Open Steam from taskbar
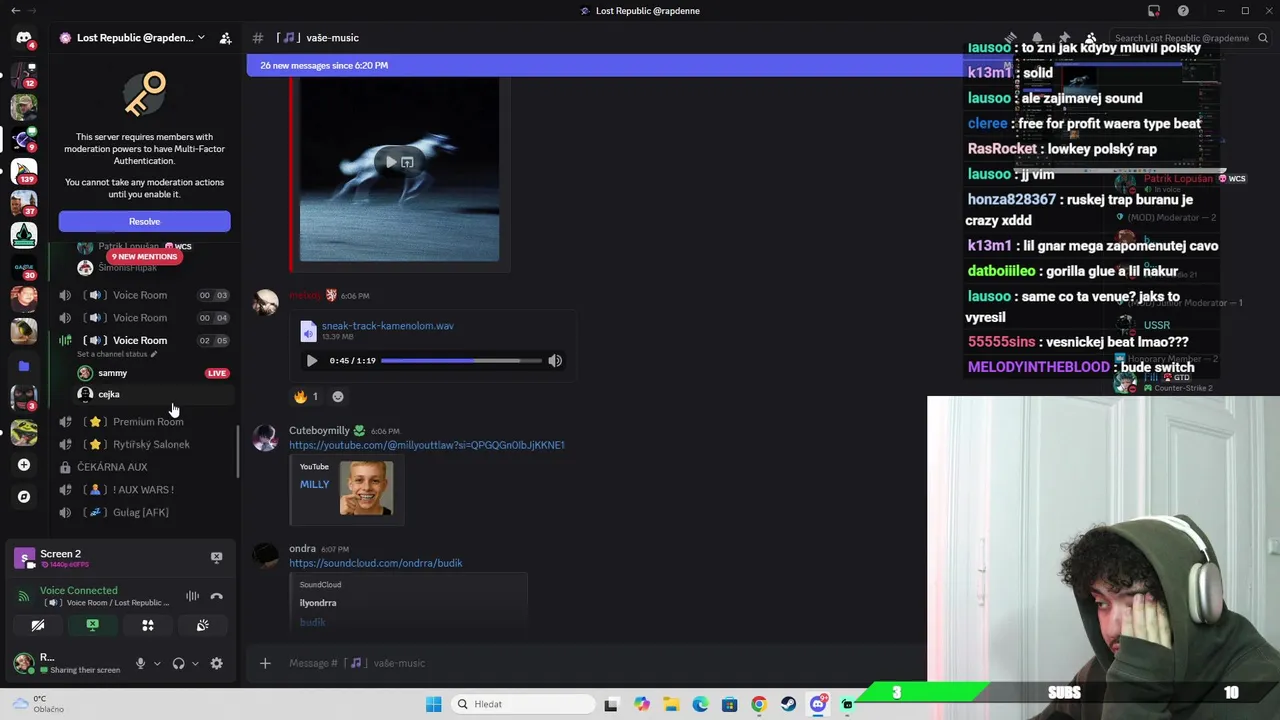Image resolution: width=1280 pixels, height=720 pixels. tap(789, 704)
